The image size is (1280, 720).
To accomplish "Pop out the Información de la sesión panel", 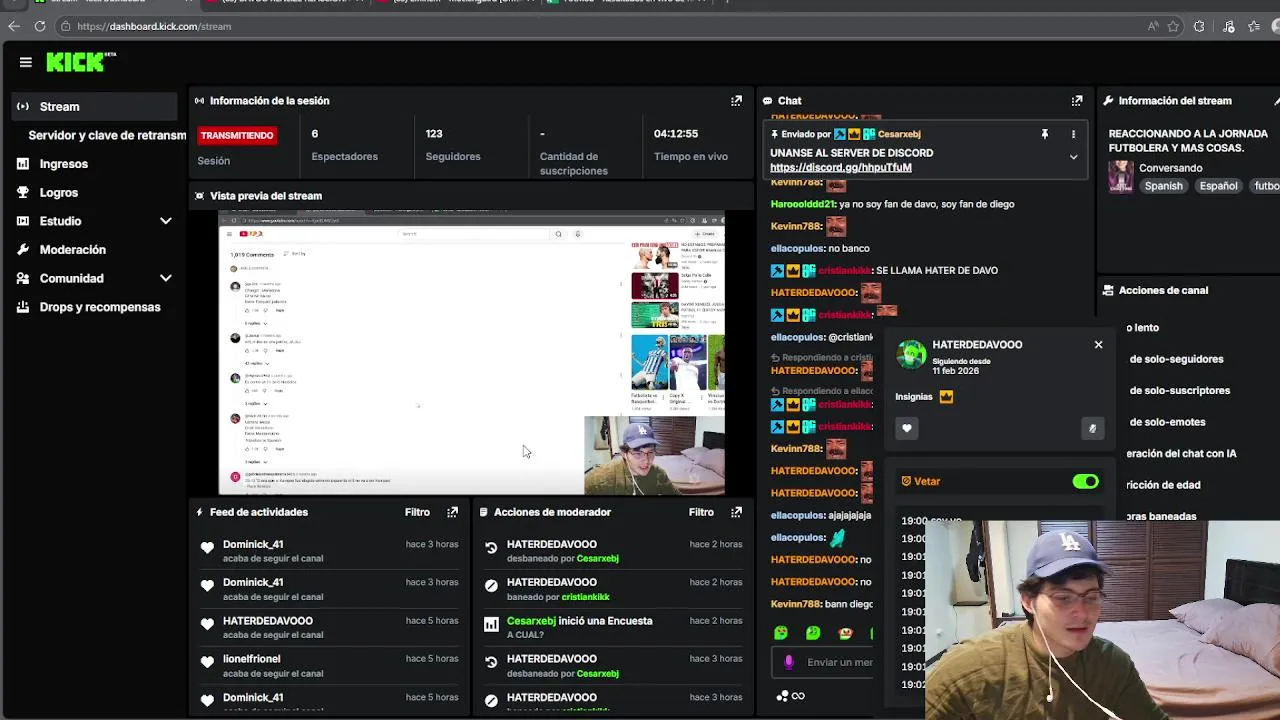I will (736, 100).
